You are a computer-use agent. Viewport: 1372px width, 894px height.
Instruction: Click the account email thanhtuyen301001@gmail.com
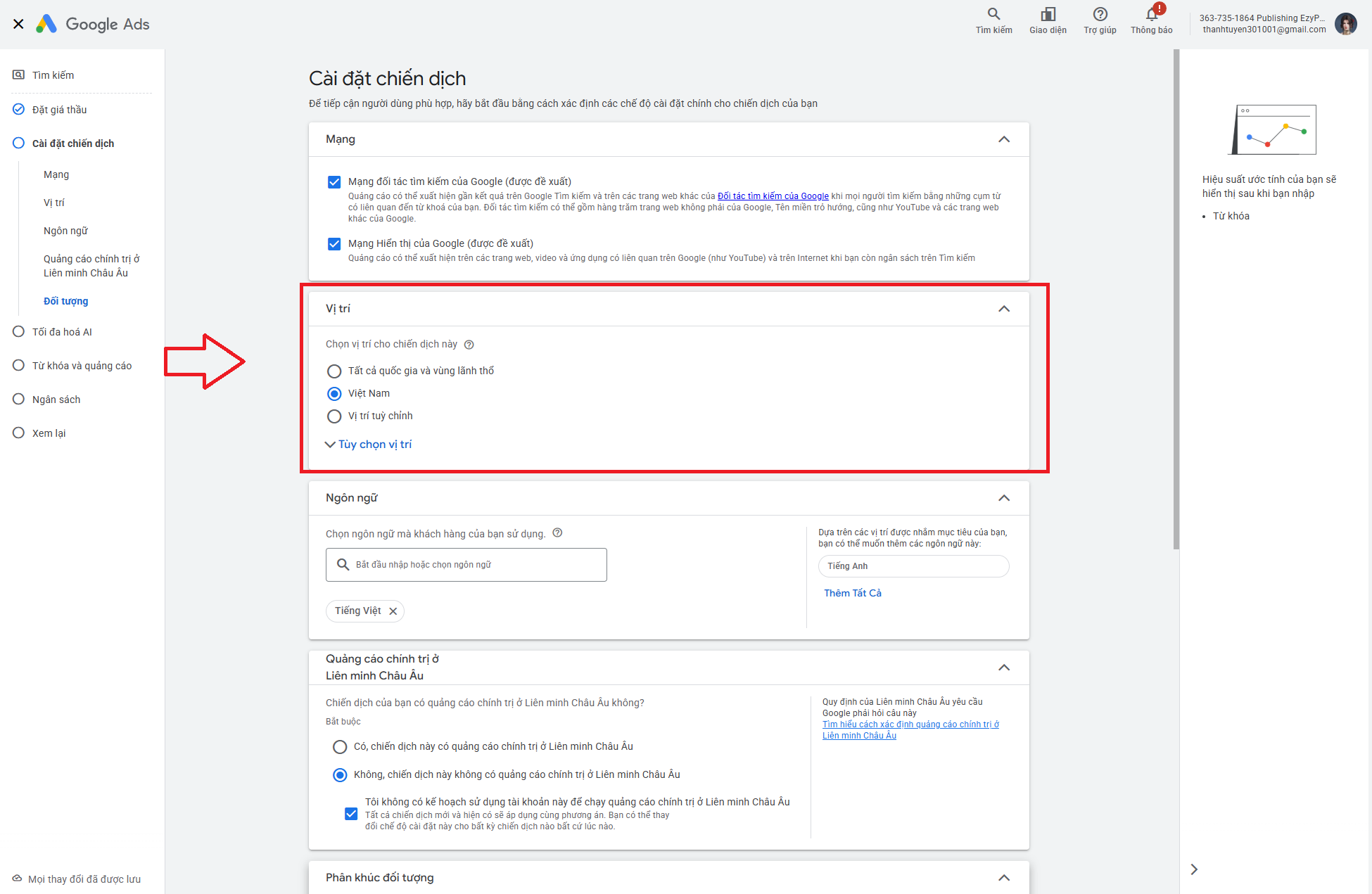pos(1264,30)
